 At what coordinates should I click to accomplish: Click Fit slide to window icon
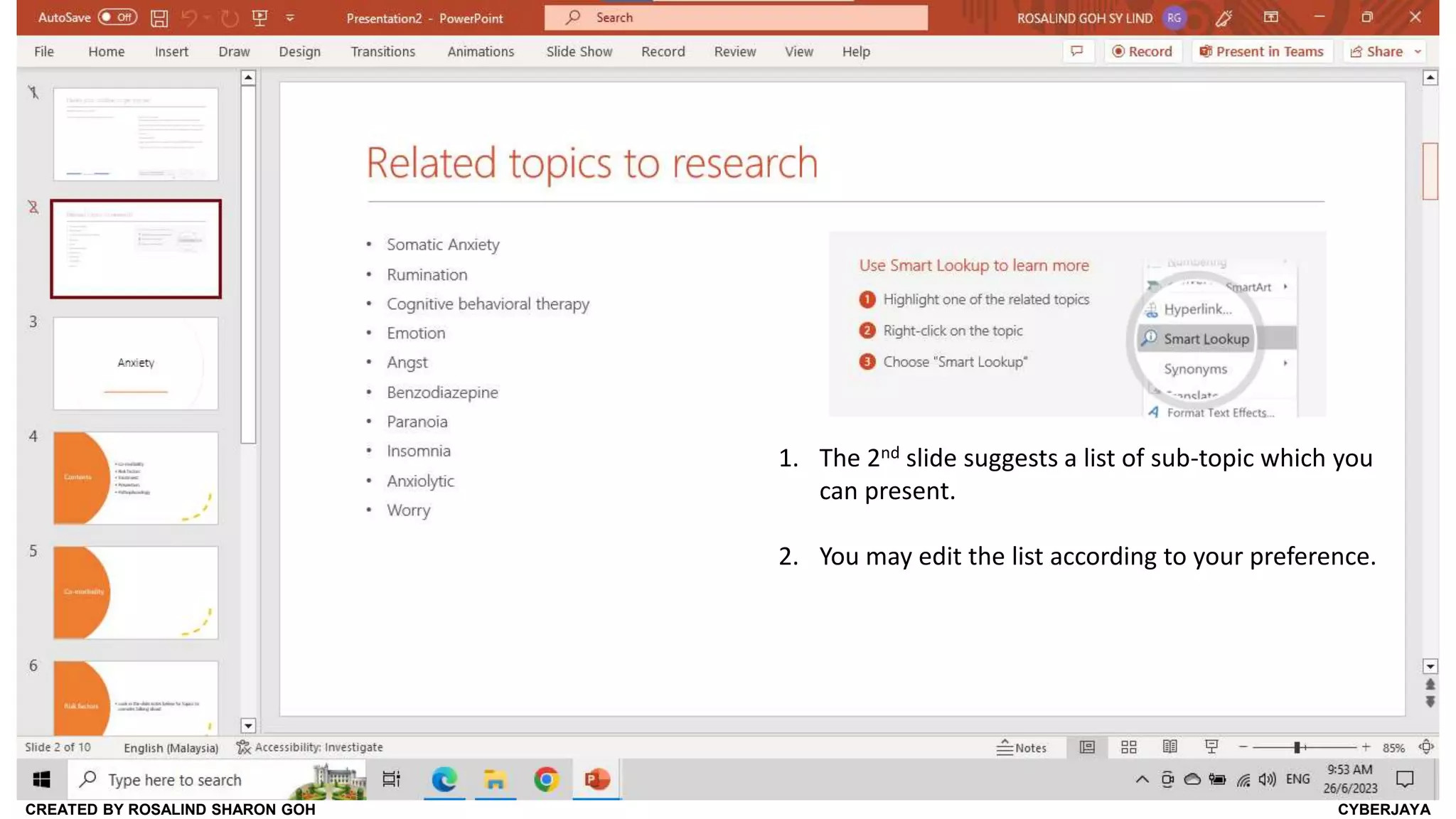(1426, 747)
